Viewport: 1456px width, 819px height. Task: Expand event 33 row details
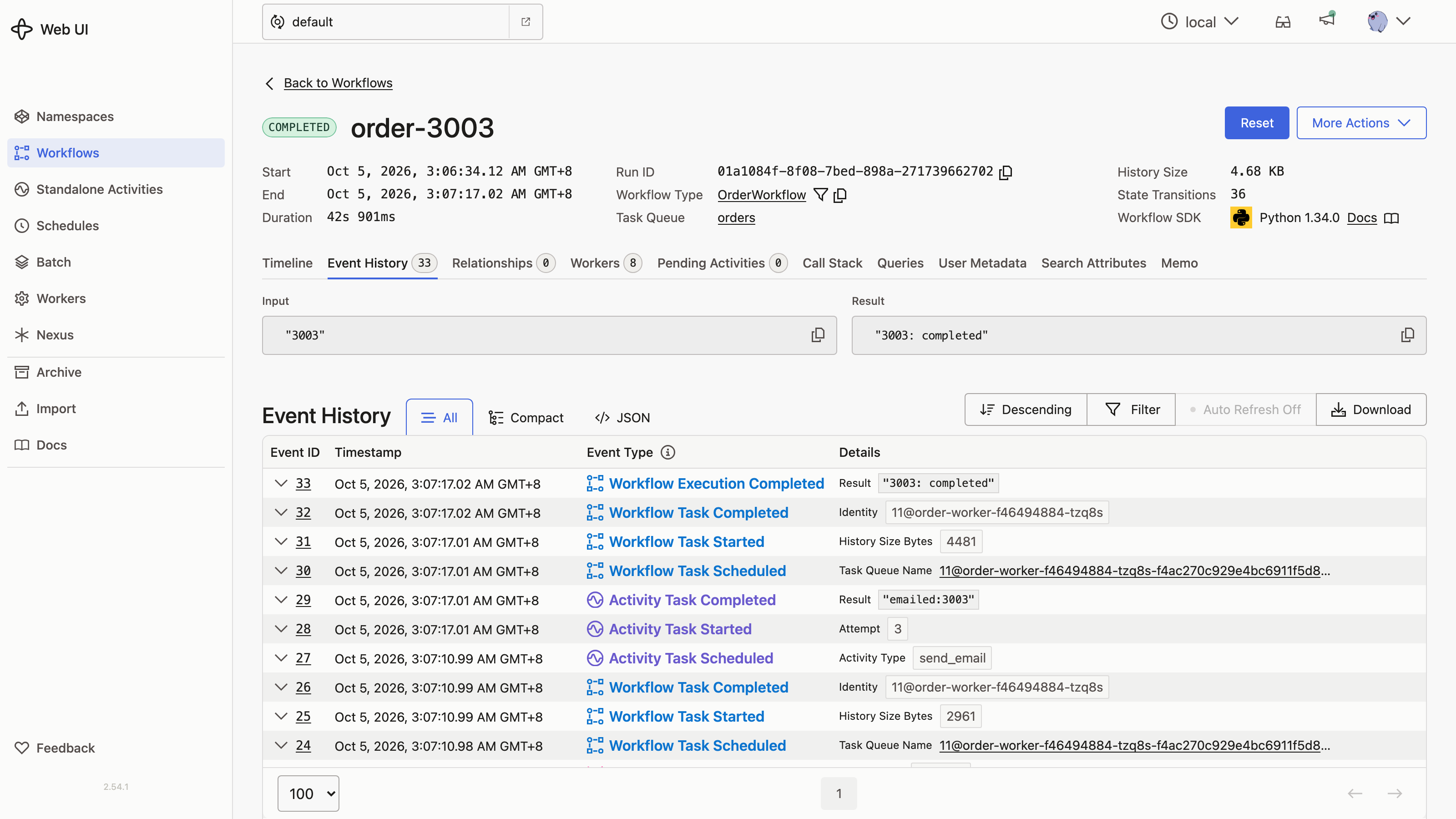280,483
